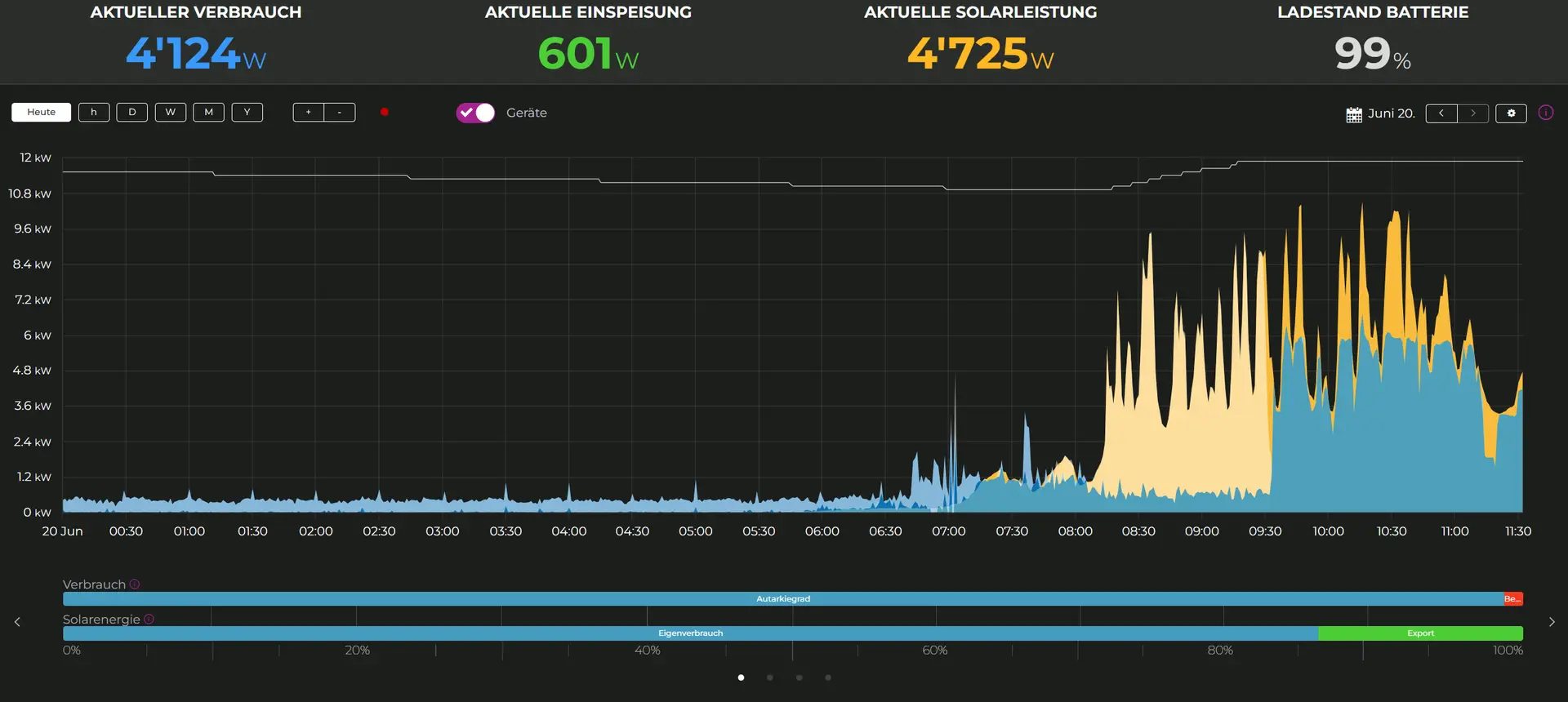Click the 20 Jun axis label
The width and height of the screenshot is (1568, 702).
pyautogui.click(x=63, y=531)
